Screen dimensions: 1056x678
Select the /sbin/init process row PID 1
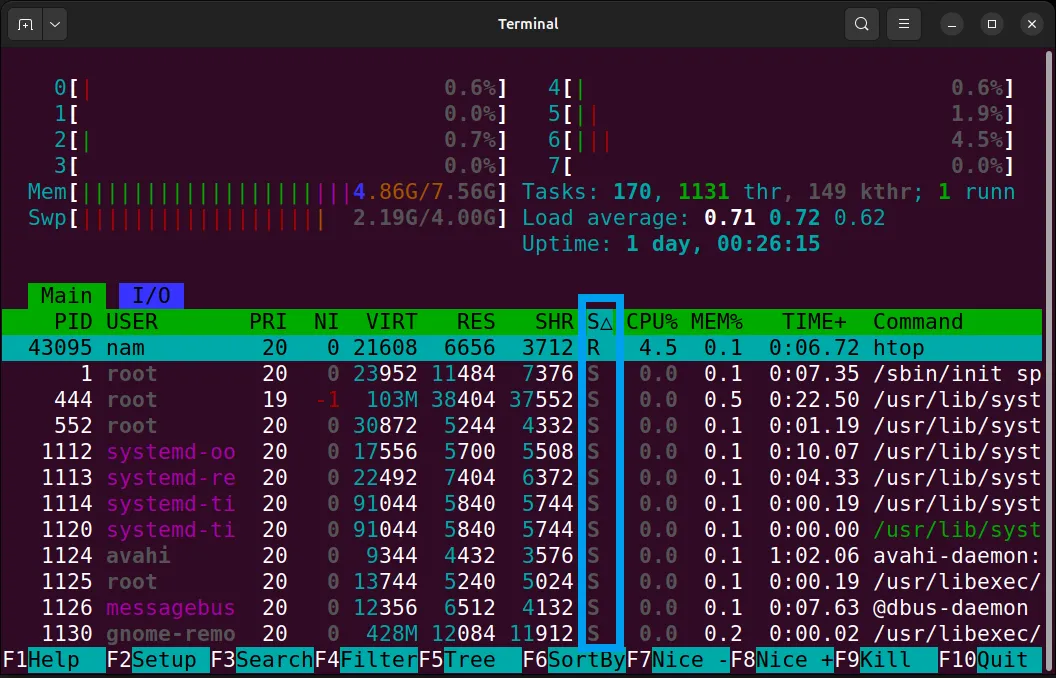pyautogui.click(x=522, y=374)
